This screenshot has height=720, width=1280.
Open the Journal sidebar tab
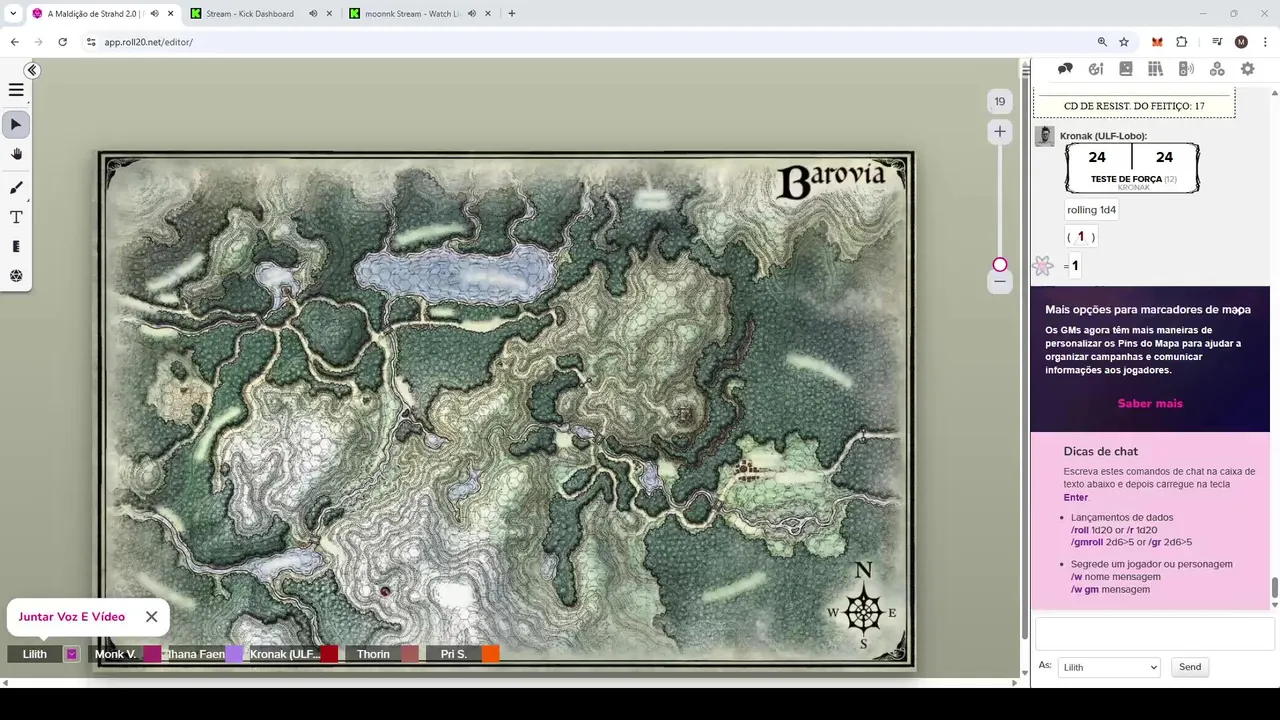point(1126,69)
